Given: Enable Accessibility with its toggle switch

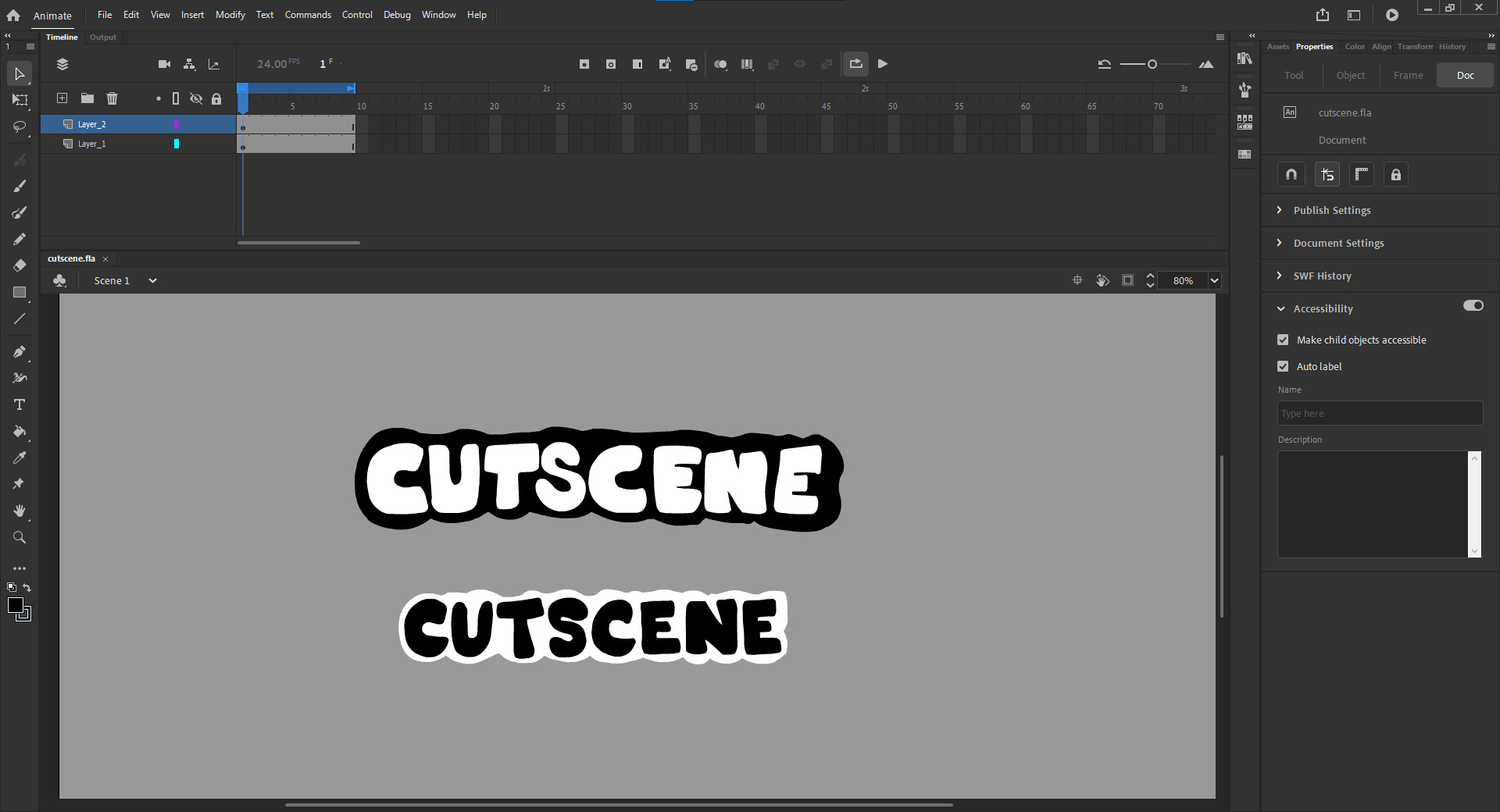Looking at the screenshot, I should pos(1473,305).
